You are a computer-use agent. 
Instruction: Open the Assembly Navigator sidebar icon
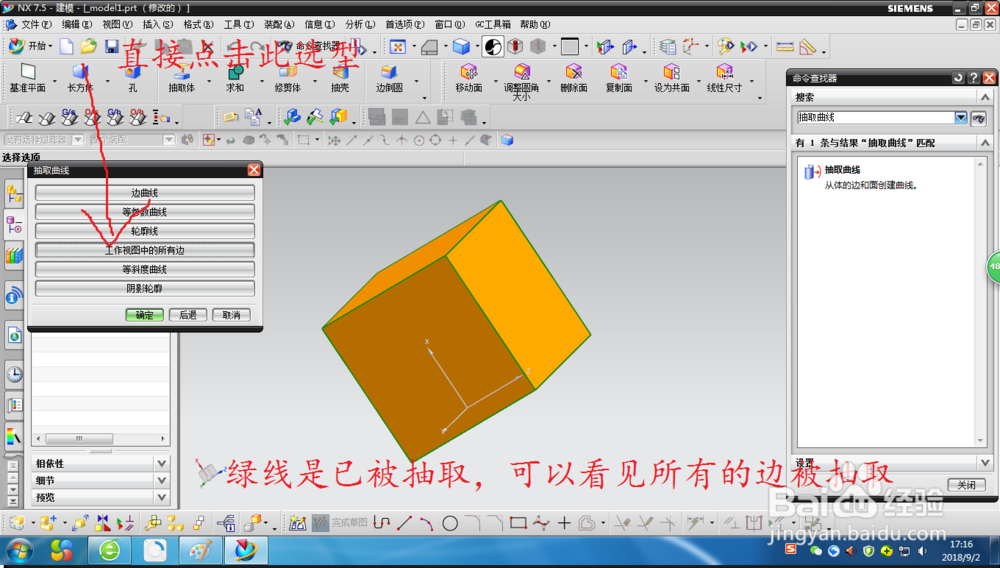(x=14, y=194)
